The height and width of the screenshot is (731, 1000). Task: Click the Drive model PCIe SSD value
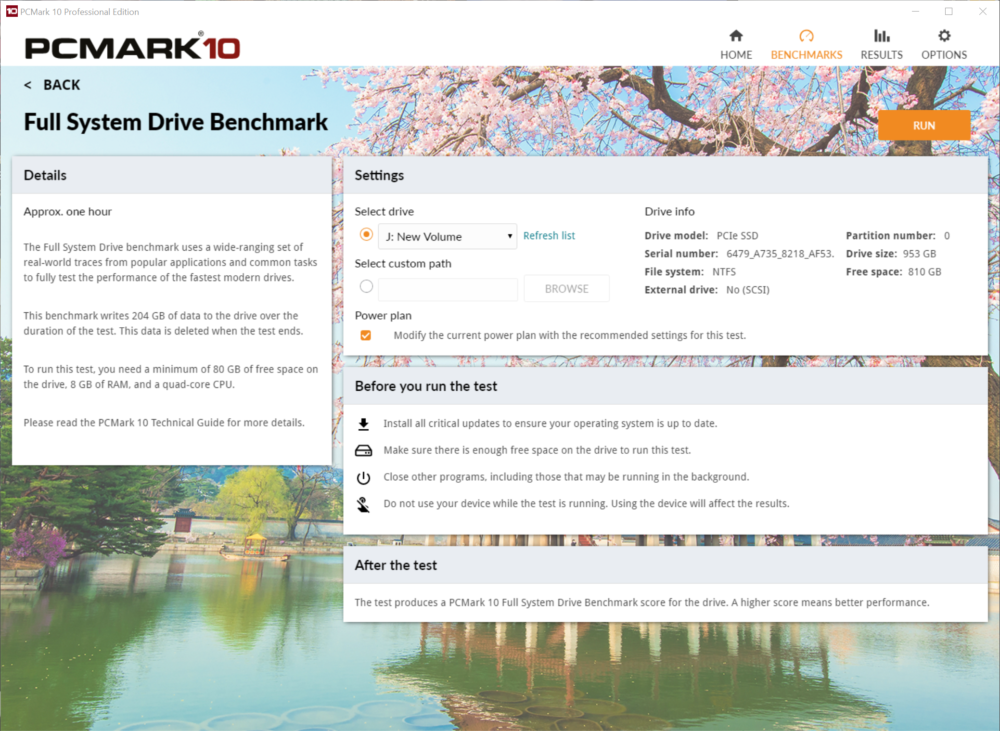pyautogui.click(x=737, y=235)
